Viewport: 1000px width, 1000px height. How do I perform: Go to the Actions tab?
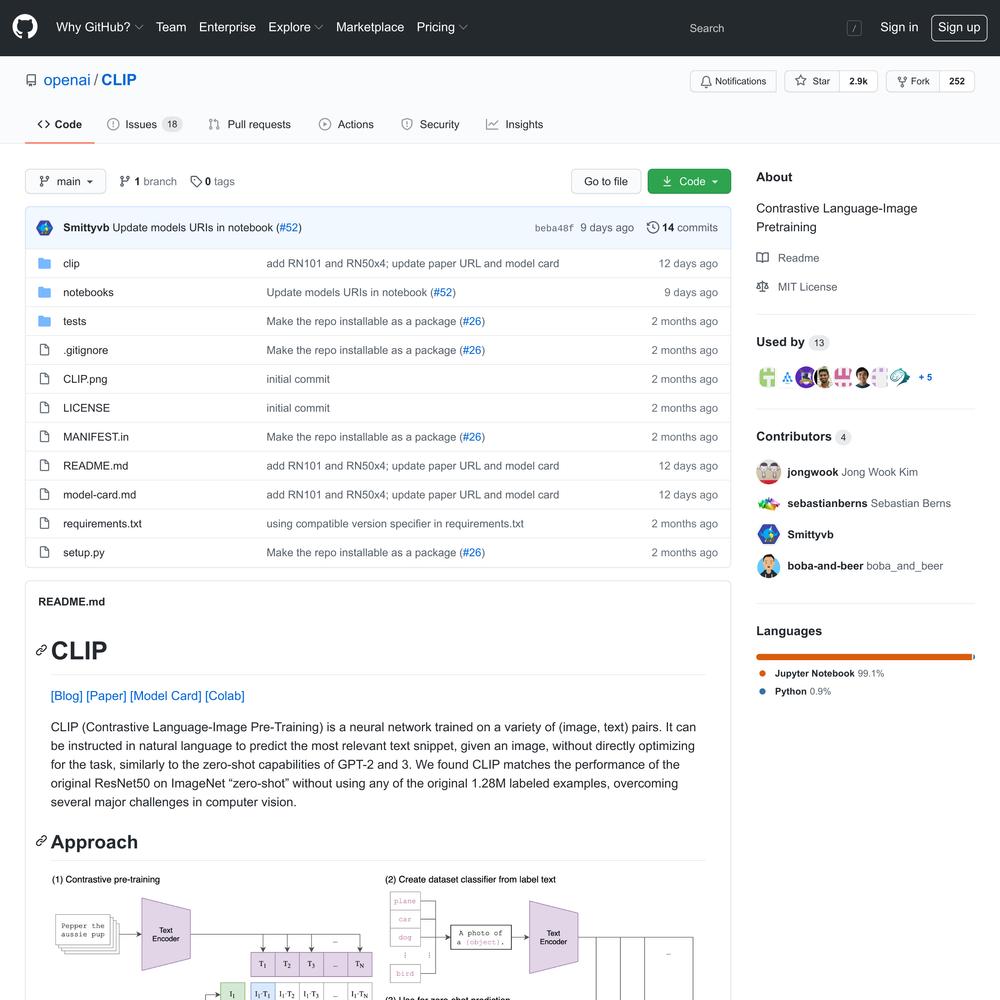[346, 124]
